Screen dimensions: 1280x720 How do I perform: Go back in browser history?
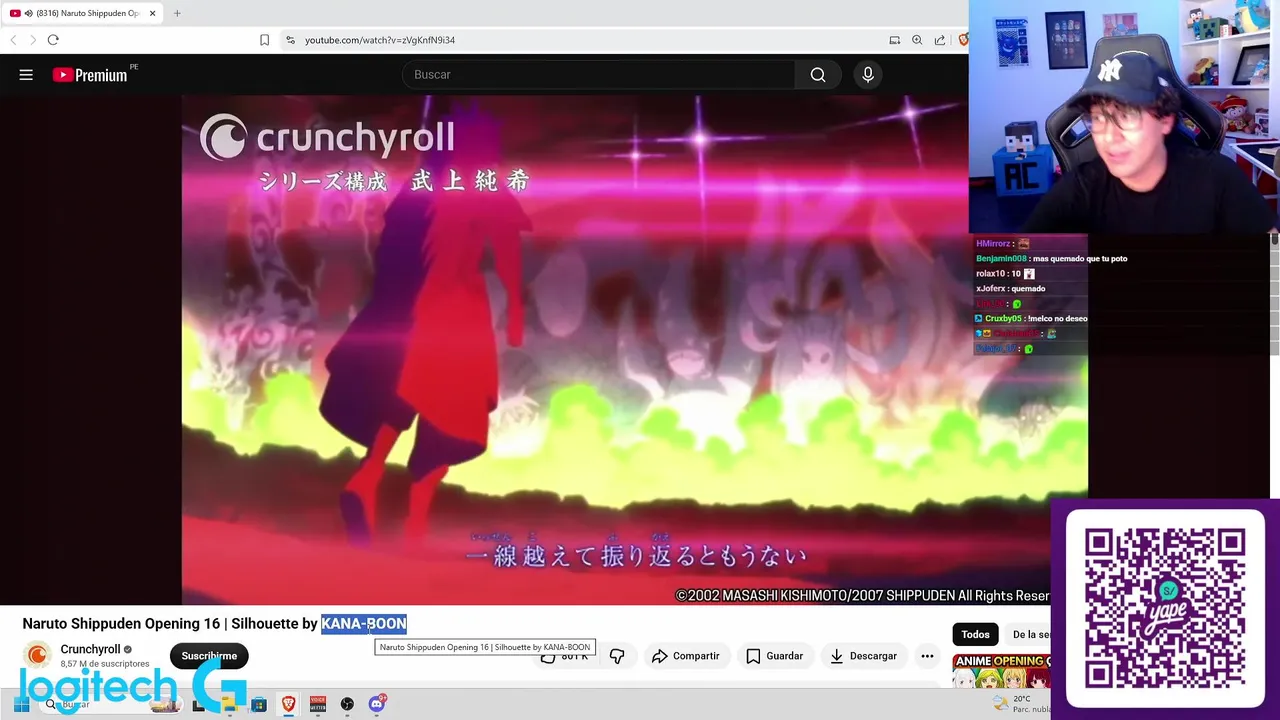tap(13, 40)
